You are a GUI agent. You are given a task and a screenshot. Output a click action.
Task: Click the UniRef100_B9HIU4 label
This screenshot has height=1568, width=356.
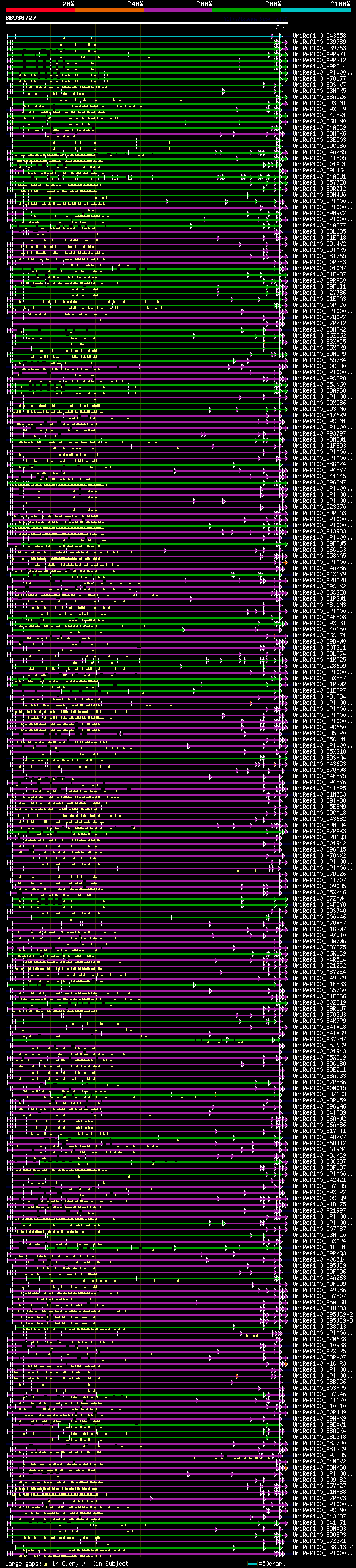[x=319, y=825]
